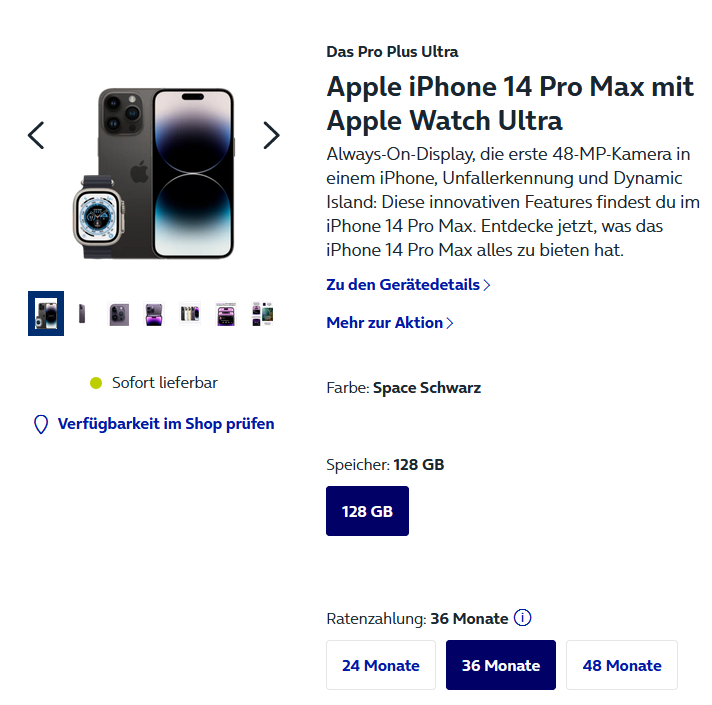Select the 36 Monate payment term
Viewport: 712px width, 705px height.
click(500, 665)
